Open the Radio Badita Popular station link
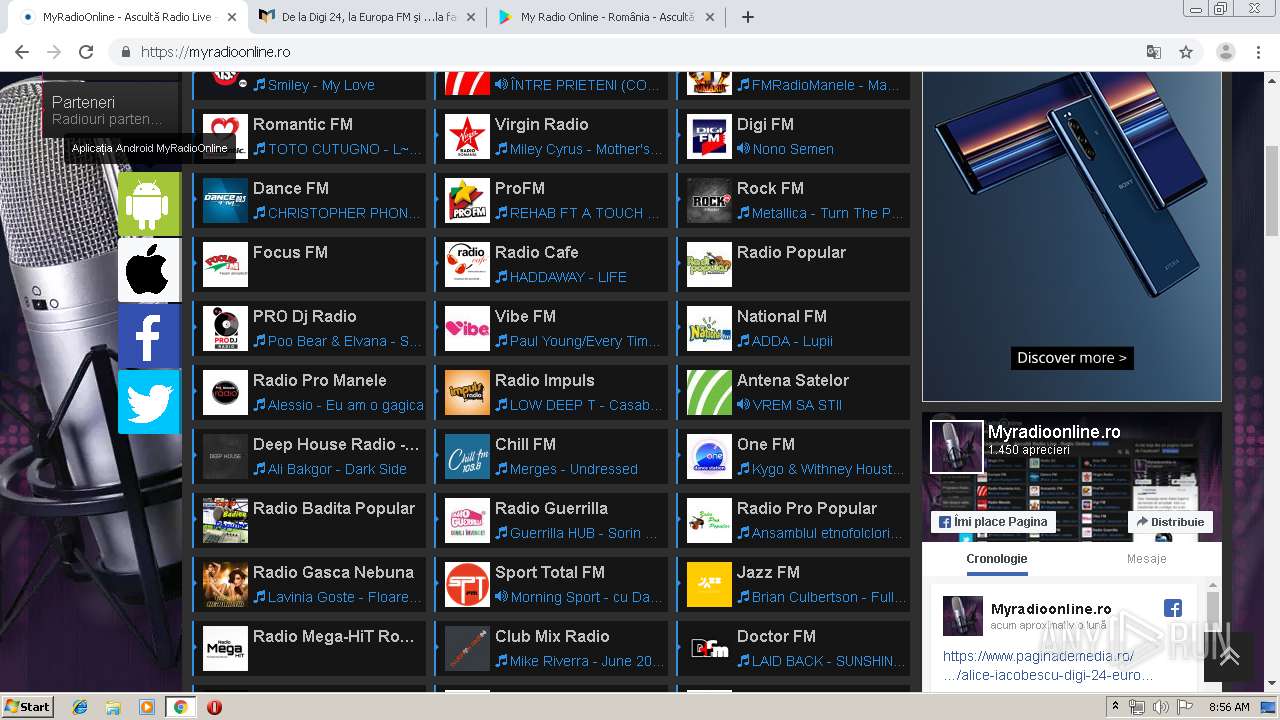Image resolution: width=1280 pixels, height=720 pixels. [334, 508]
